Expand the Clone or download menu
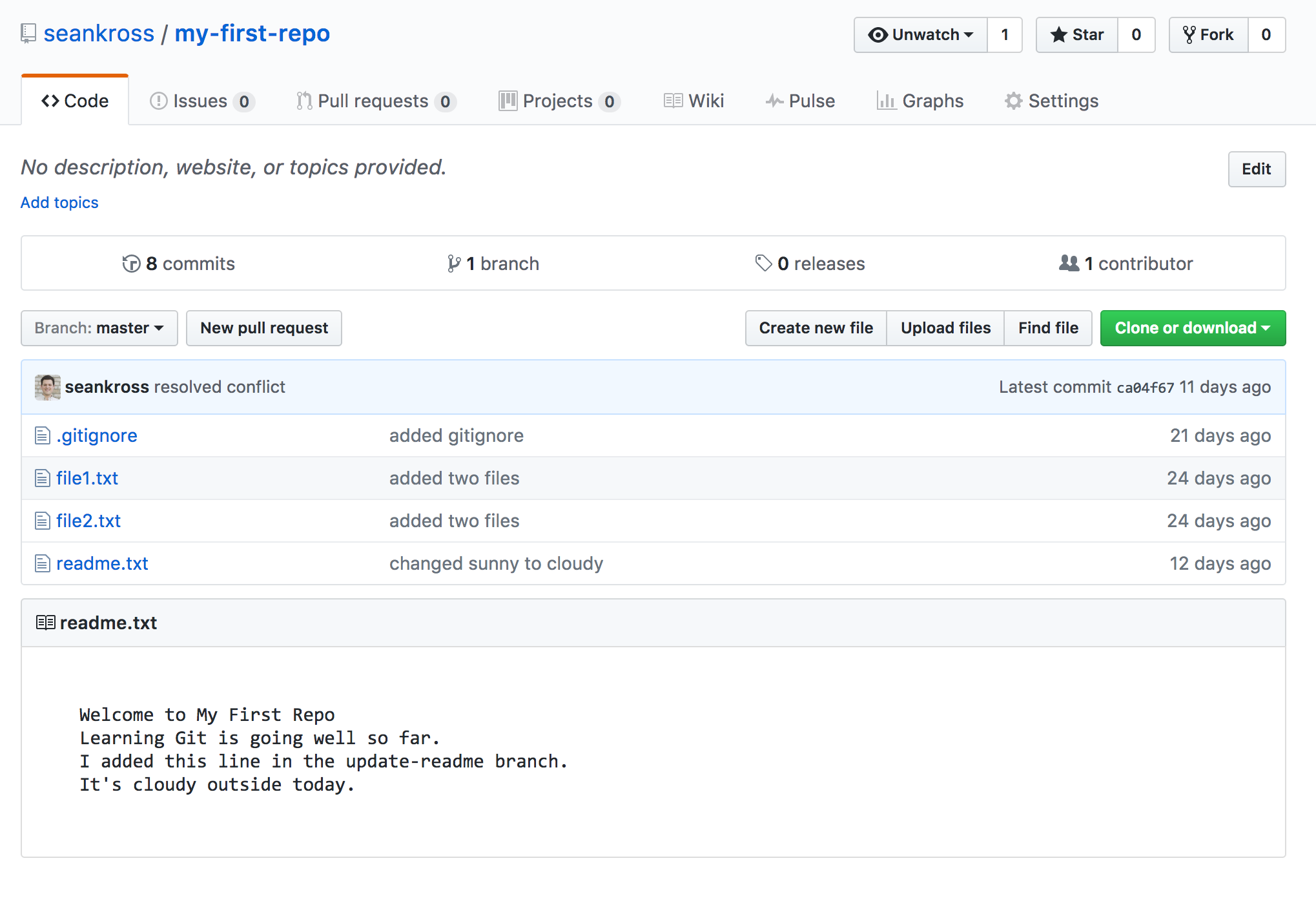This screenshot has width=1316, height=907. point(1192,328)
